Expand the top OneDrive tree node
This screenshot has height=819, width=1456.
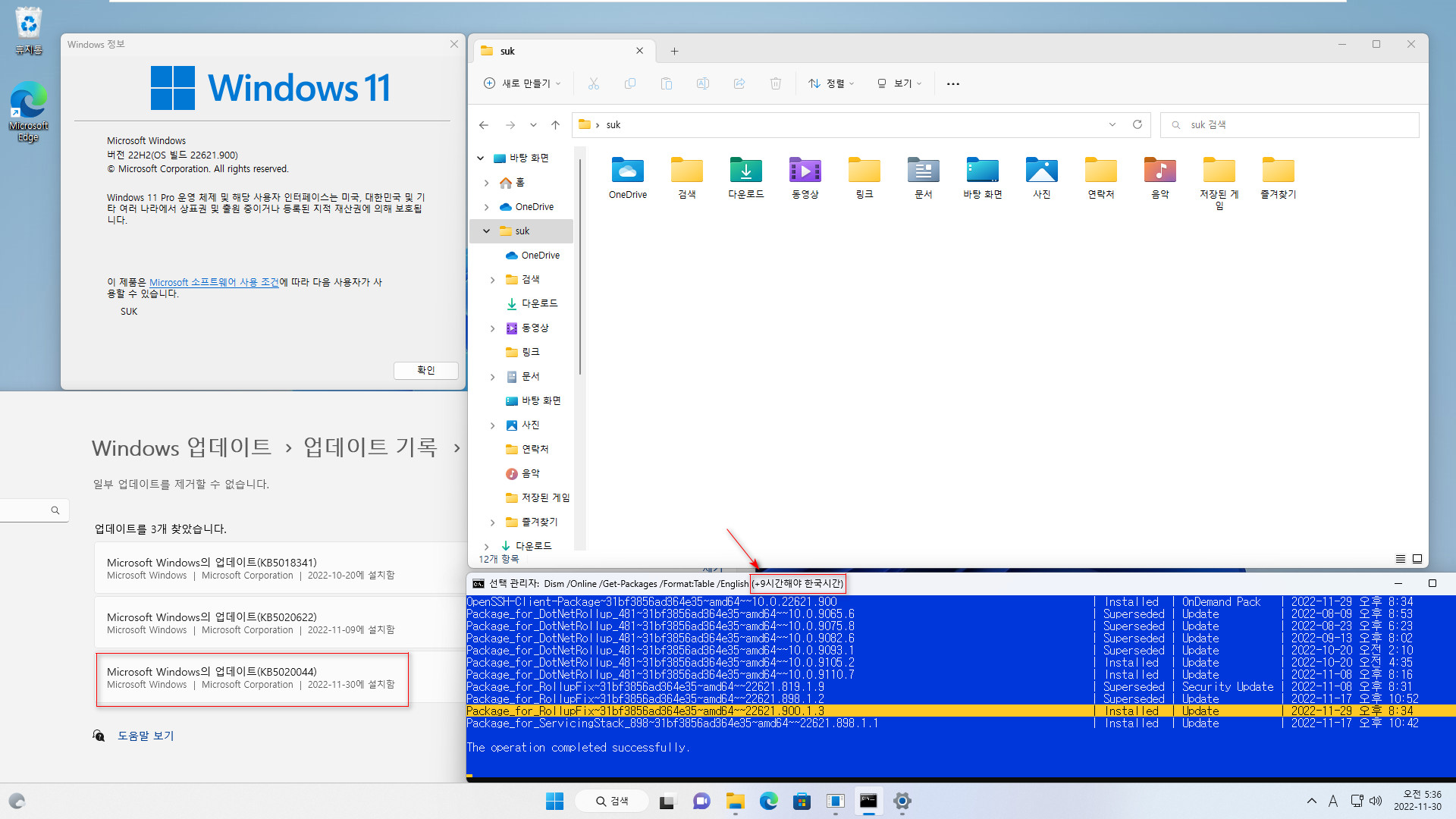pyautogui.click(x=486, y=207)
